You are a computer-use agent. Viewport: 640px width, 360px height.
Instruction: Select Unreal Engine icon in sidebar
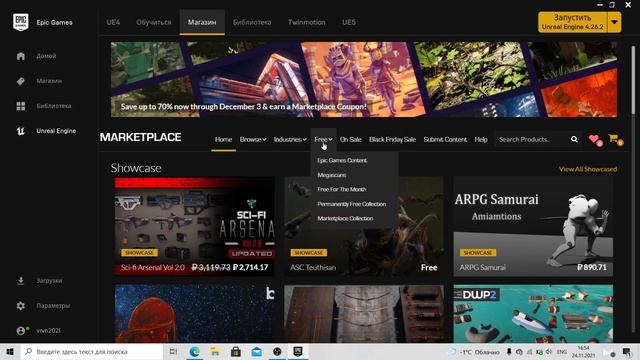(21, 131)
